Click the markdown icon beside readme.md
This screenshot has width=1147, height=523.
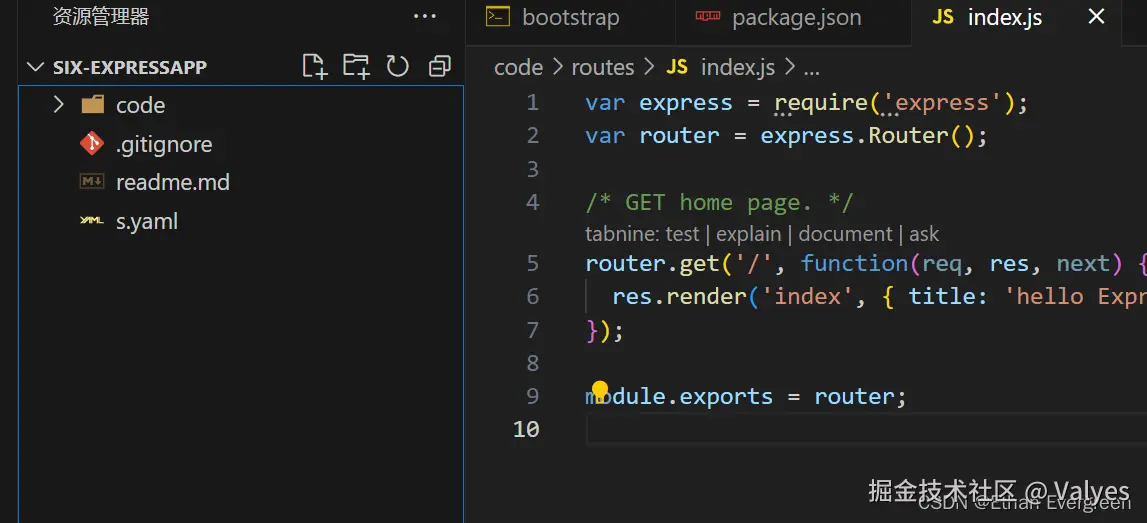(92, 181)
